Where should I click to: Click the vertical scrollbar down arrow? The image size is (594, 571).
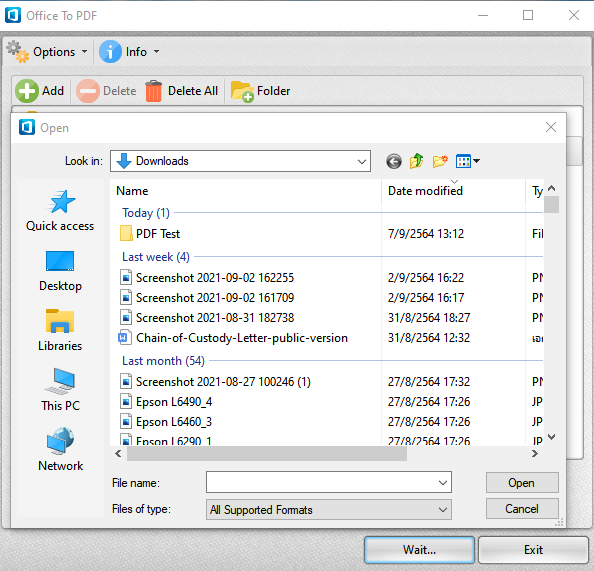point(552,437)
